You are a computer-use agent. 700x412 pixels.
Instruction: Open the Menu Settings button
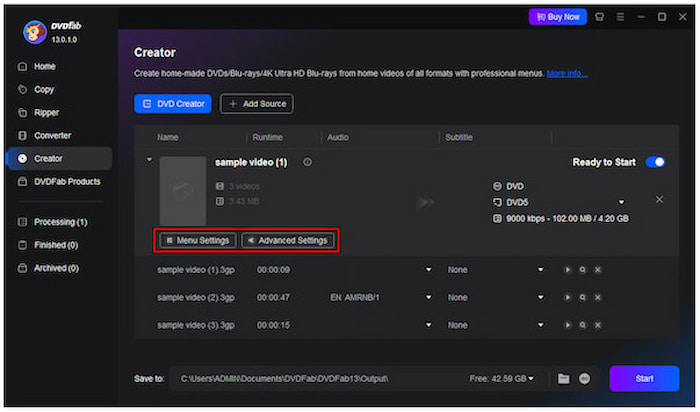point(197,240)
